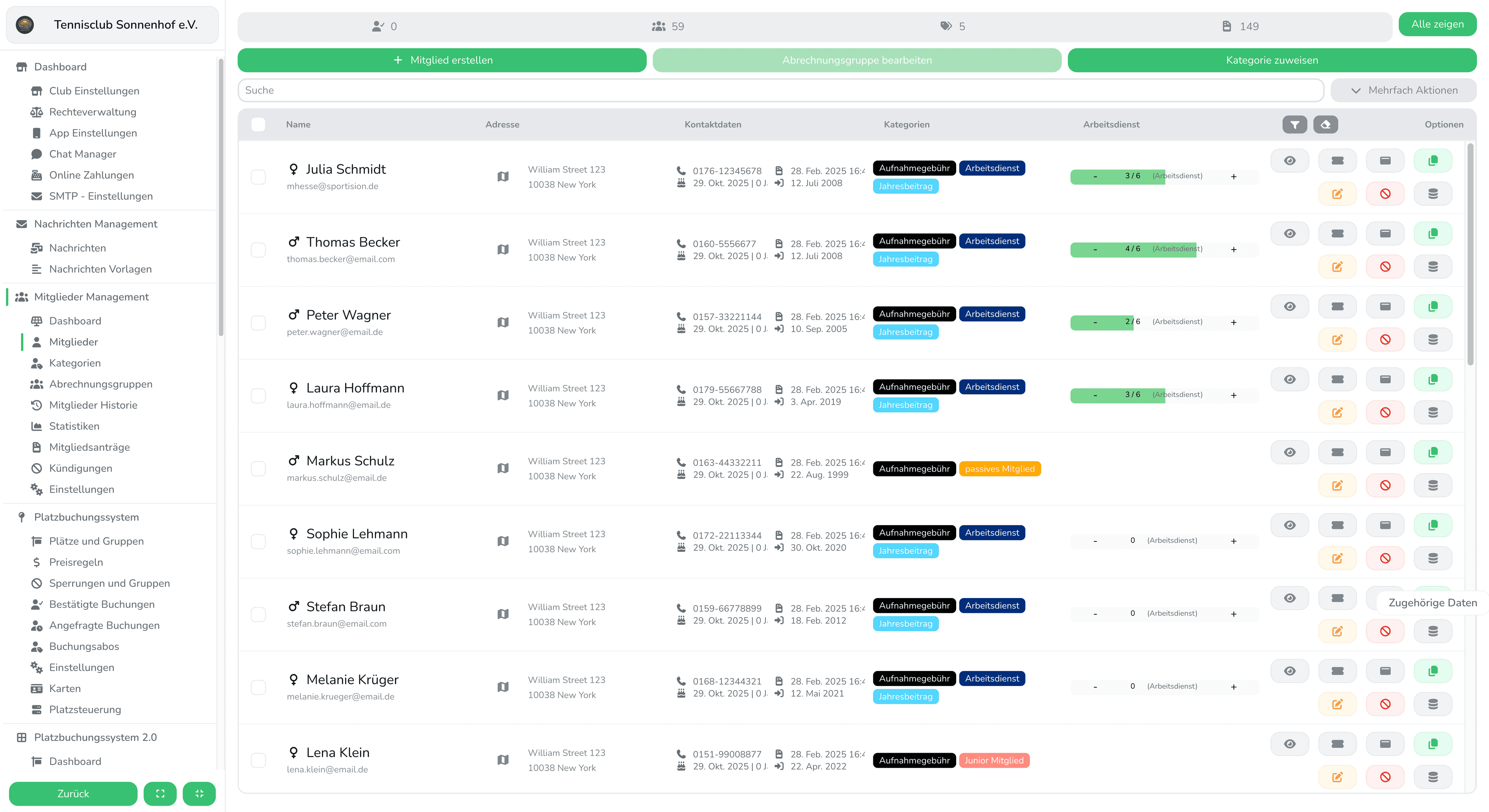Open the Mehrfach Aktionen dropdown
This screenshot has height=812, width=1489.
pyautogui.click(x=1403, y=90)
